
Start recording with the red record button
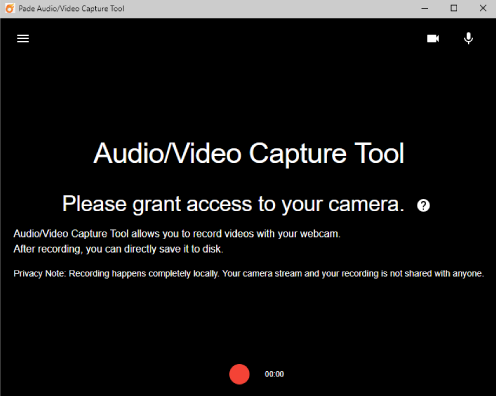pyautogui.click(x=239, y=374)
